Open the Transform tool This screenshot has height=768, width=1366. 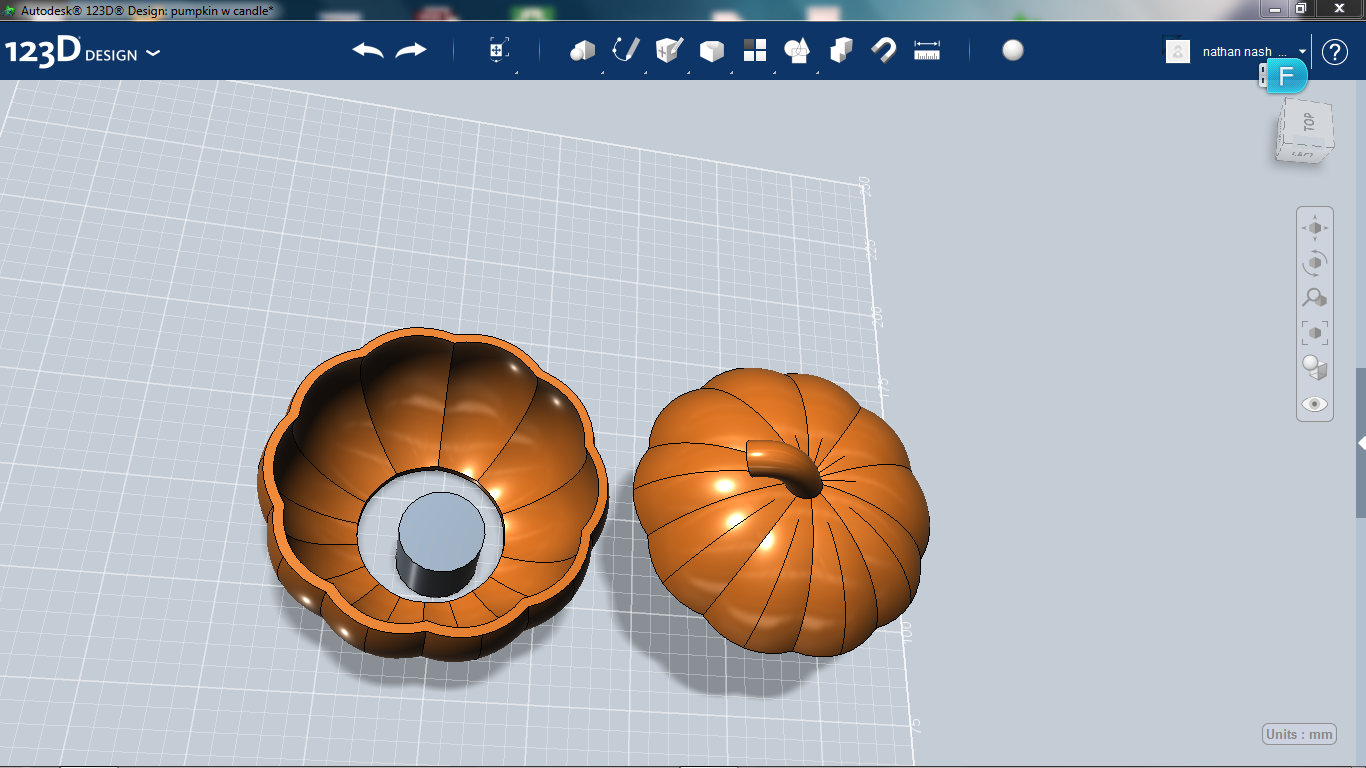(499, 51)
